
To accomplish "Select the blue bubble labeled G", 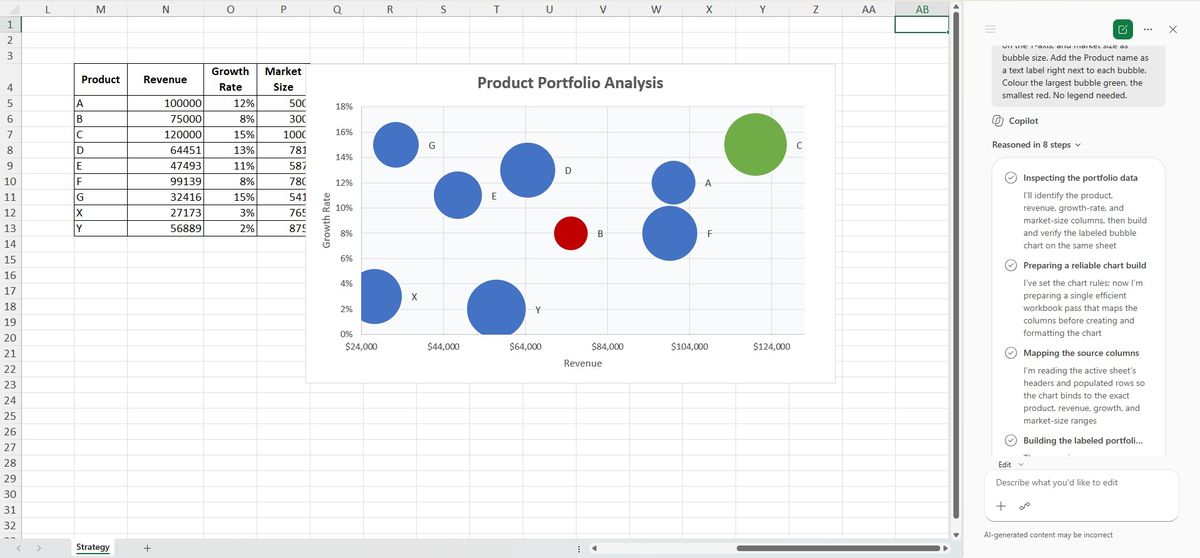I will (396, 145).
